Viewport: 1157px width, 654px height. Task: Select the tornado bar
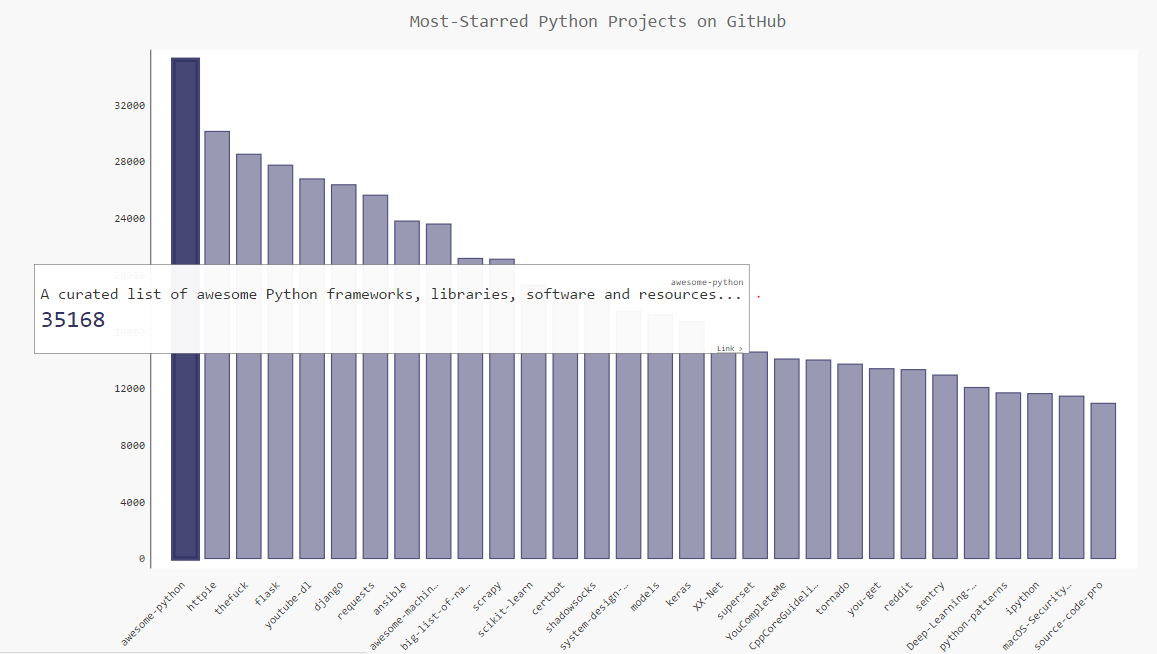coord(850,461)
